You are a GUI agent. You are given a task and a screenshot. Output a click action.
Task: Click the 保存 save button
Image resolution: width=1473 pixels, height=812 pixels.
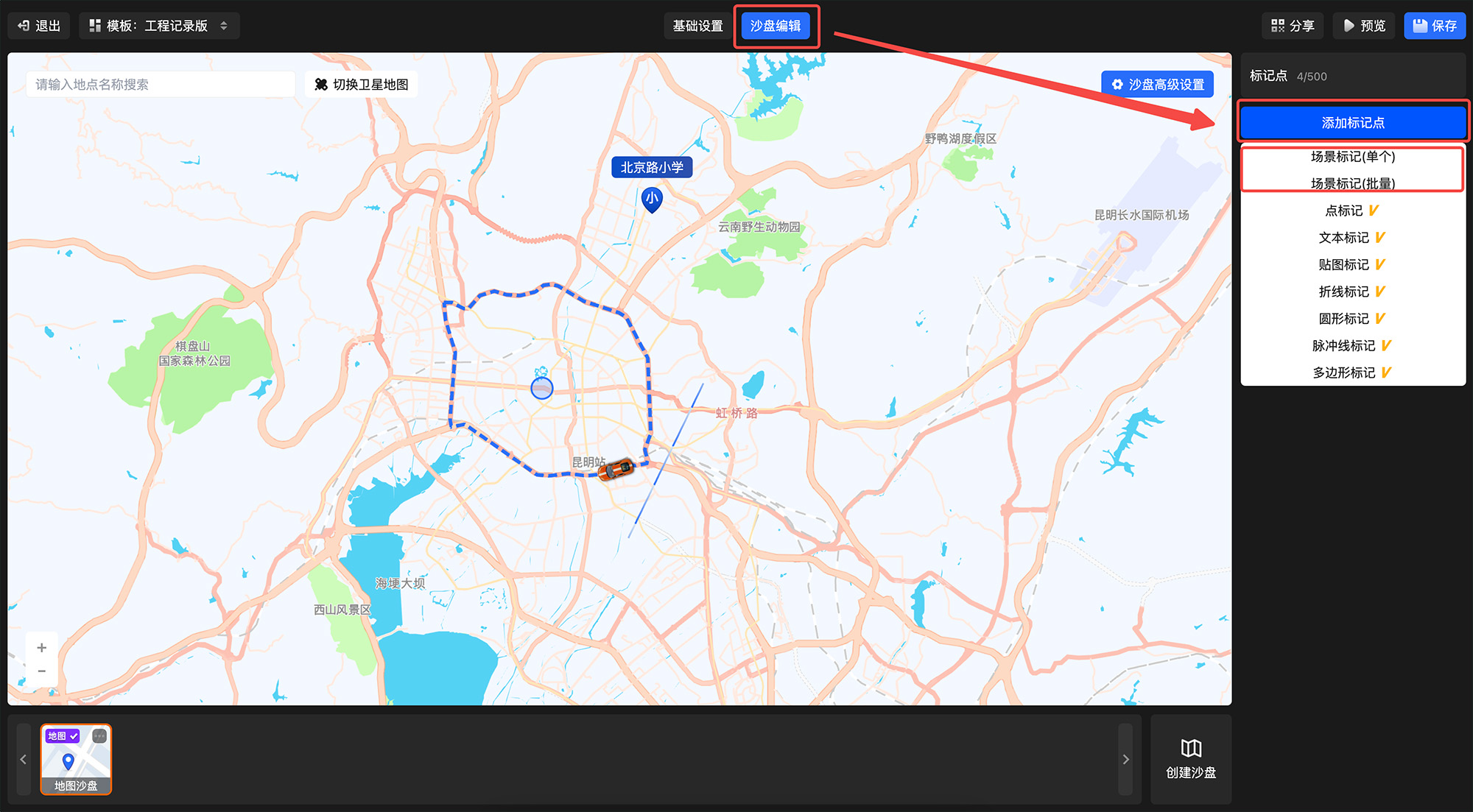1435,26
